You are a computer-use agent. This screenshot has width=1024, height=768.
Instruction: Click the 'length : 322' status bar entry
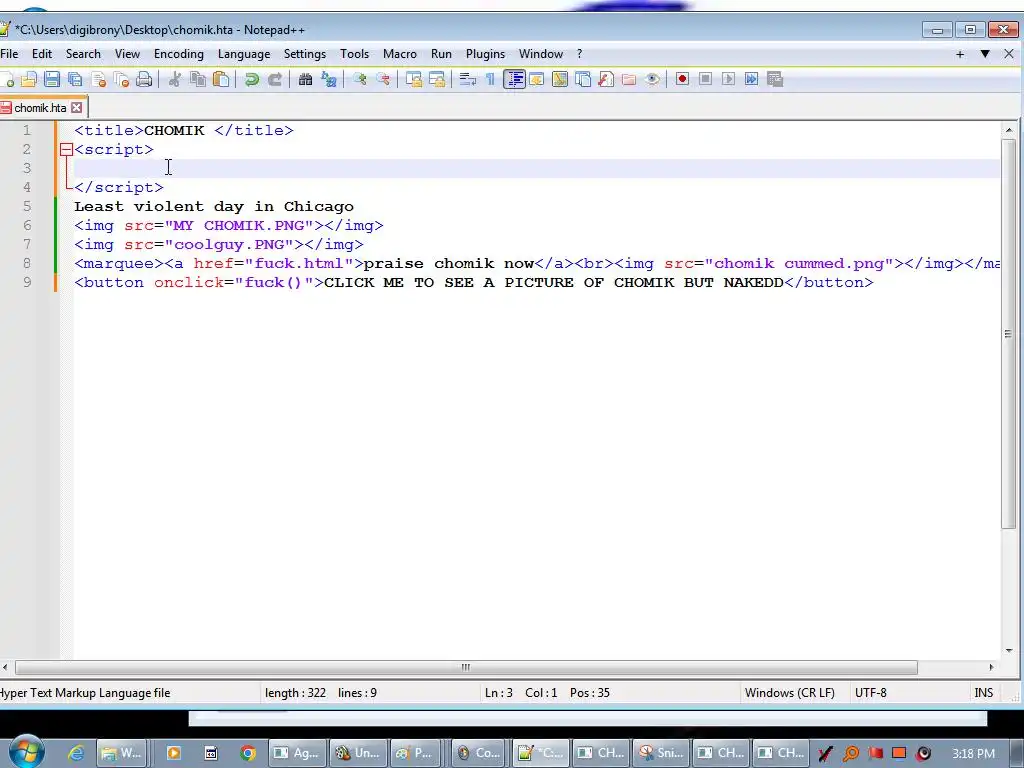[x=295, y=693]
